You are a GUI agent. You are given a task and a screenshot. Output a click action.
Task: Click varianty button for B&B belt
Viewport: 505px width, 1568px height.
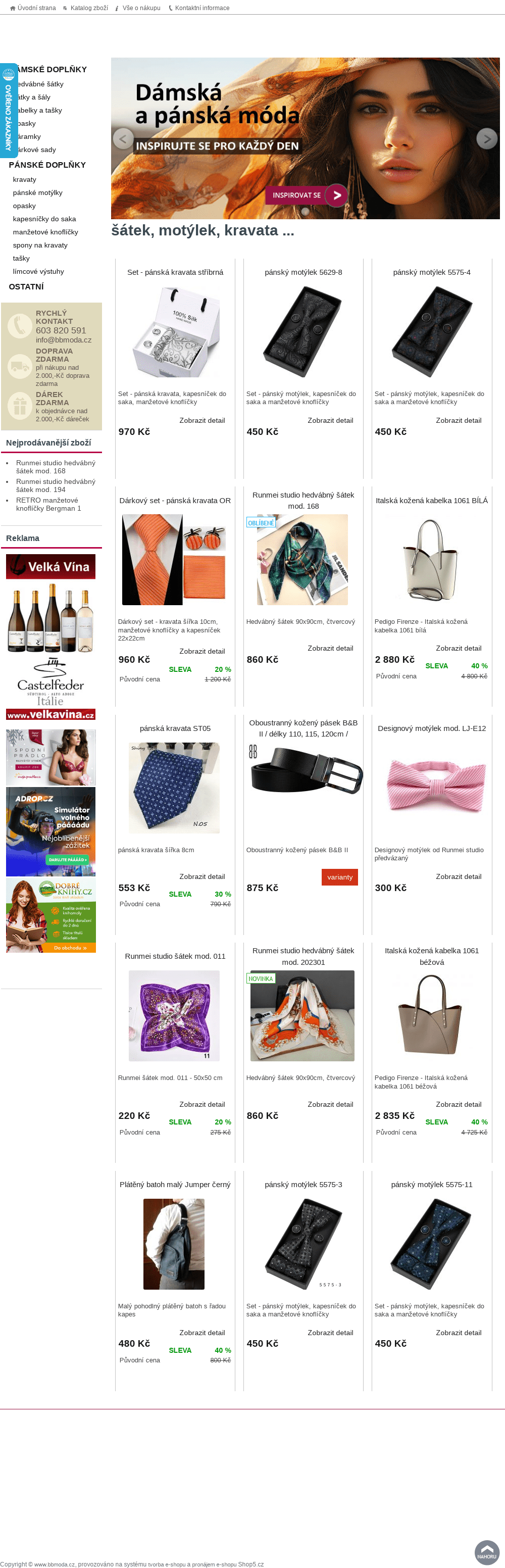tap(339, 877)
